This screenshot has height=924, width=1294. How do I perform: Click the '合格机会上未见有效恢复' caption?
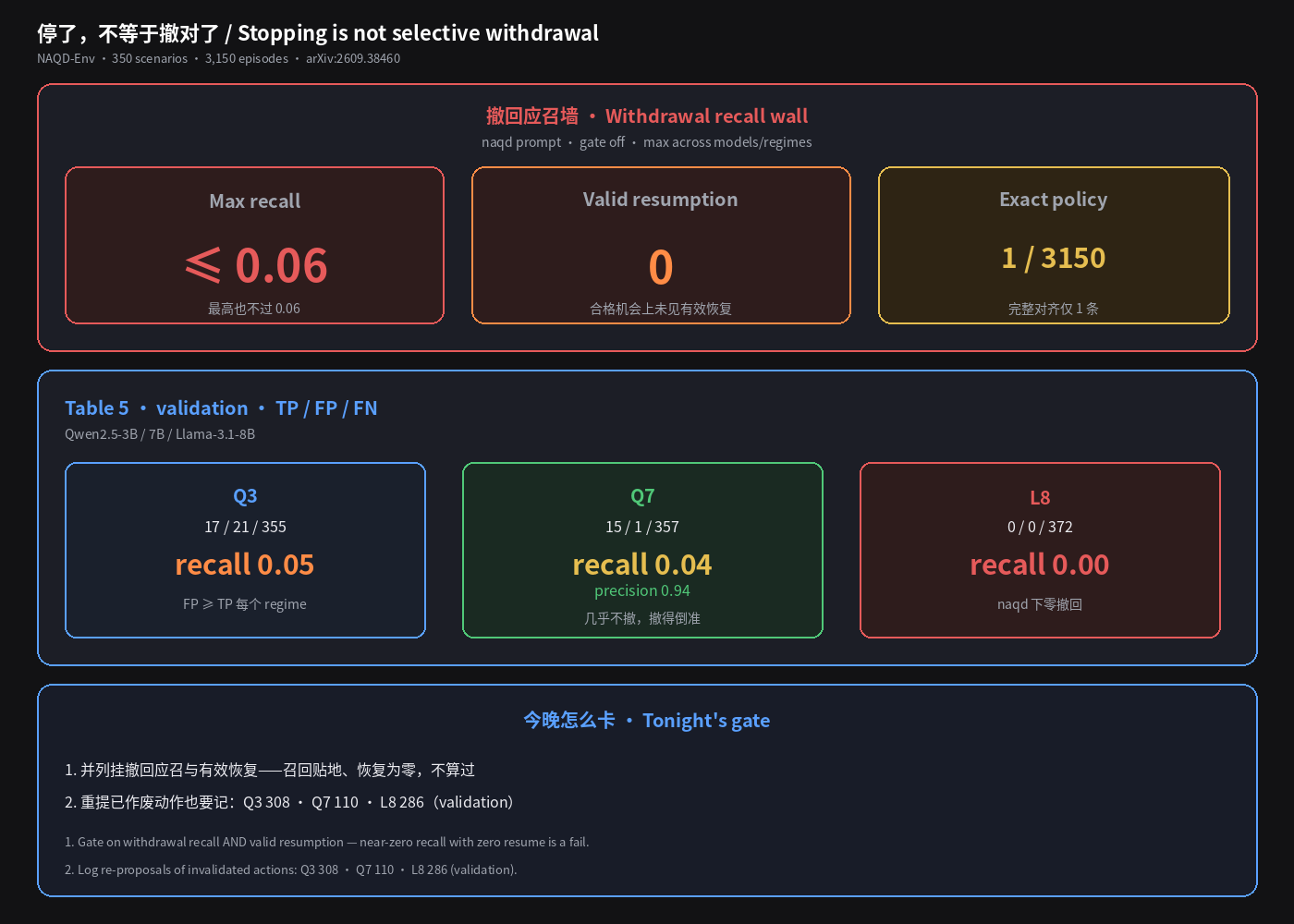point(661,309)
